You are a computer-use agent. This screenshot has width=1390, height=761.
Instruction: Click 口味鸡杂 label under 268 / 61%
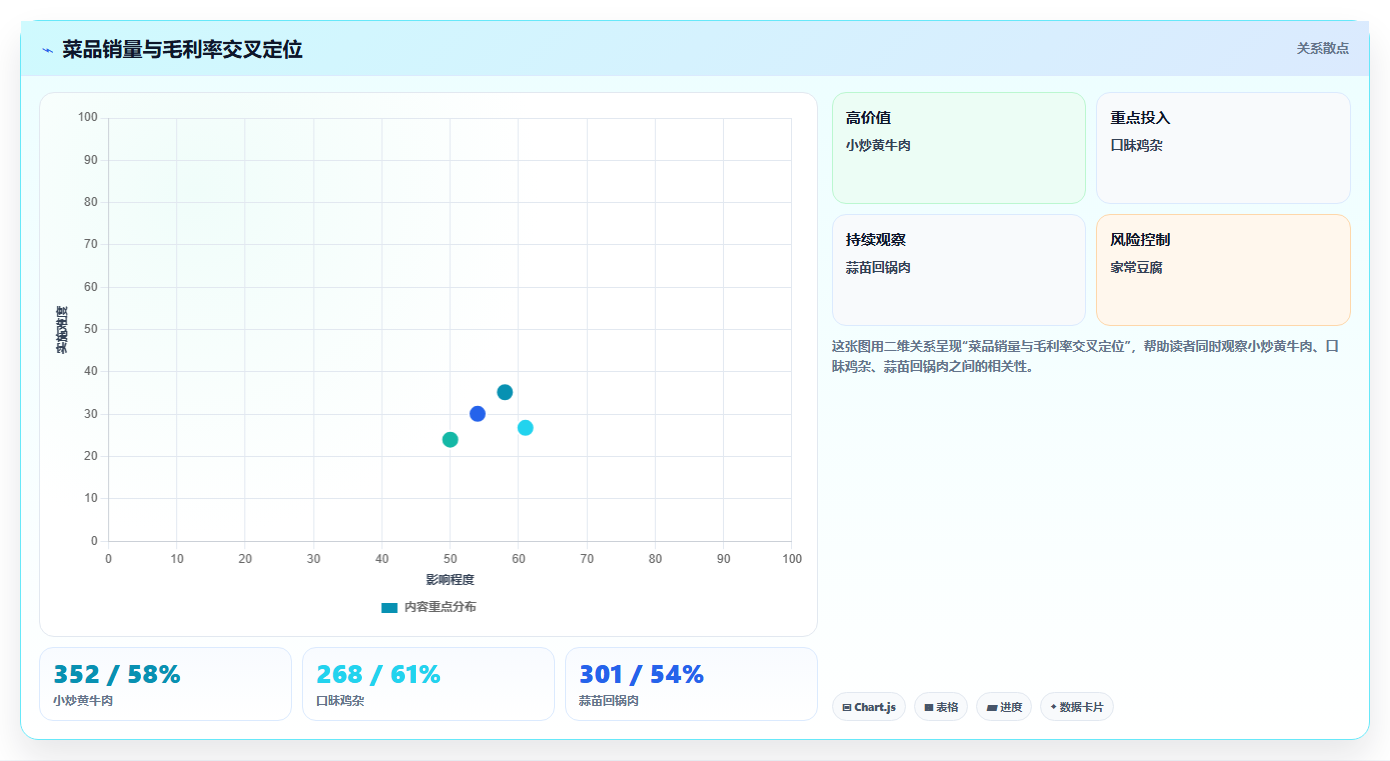tap(340, 701)
